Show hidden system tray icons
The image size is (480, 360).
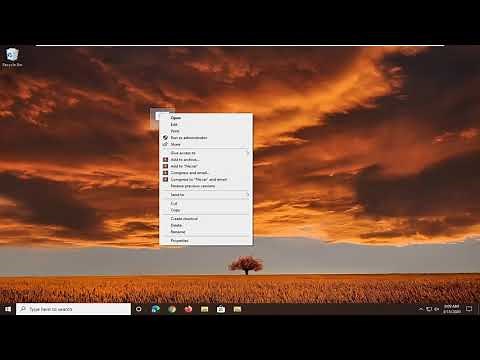[x=421, y=309]
